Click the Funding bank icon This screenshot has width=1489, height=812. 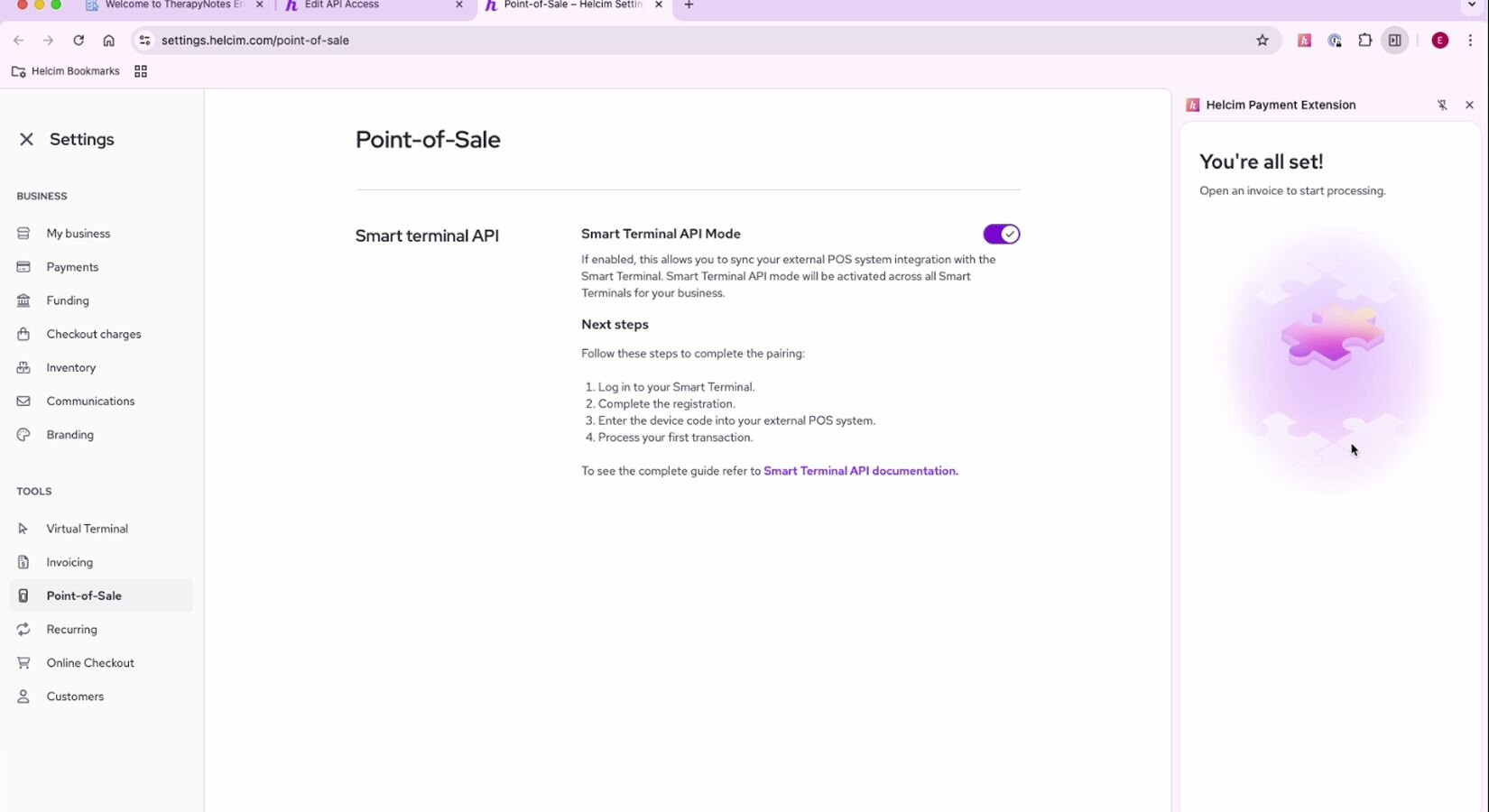[x=23, y=300]
